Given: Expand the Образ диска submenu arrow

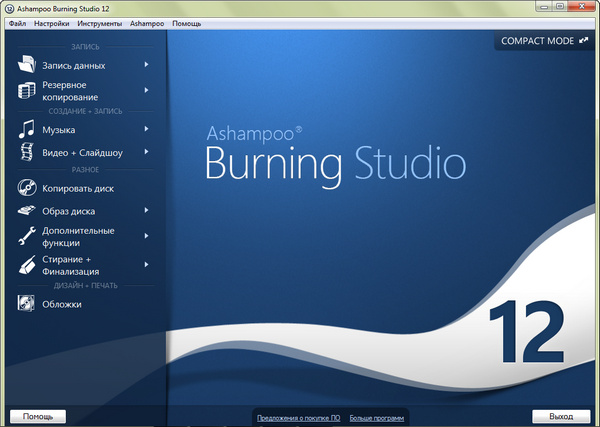Looking at the screenshot, I should [x=146, y=211].
